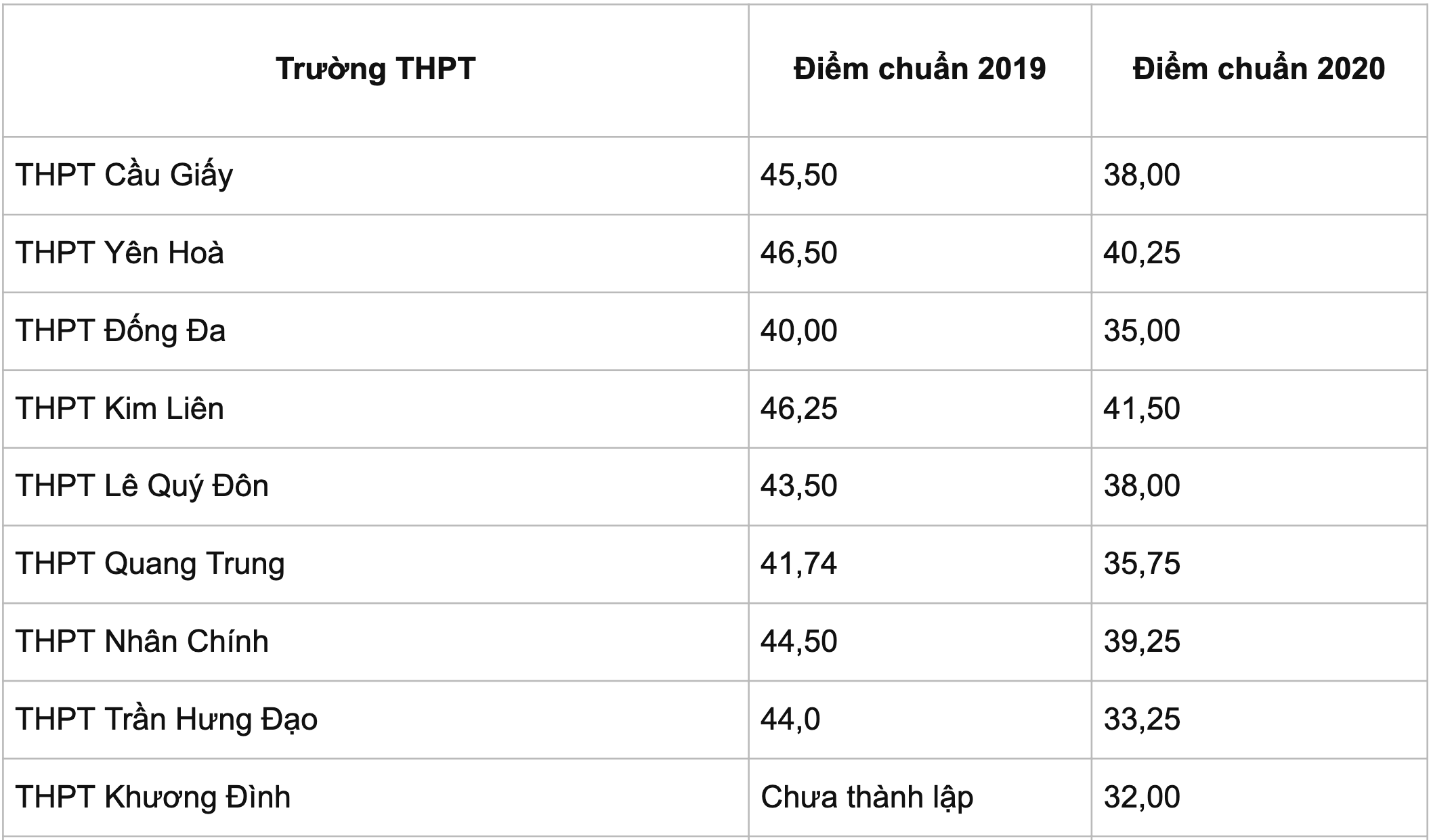Image resolution: width=1431 pixels, height=840 pixels.
Task: Select Khương Đình's 2020 score 32,00
Action: (x=1142, y=797)
